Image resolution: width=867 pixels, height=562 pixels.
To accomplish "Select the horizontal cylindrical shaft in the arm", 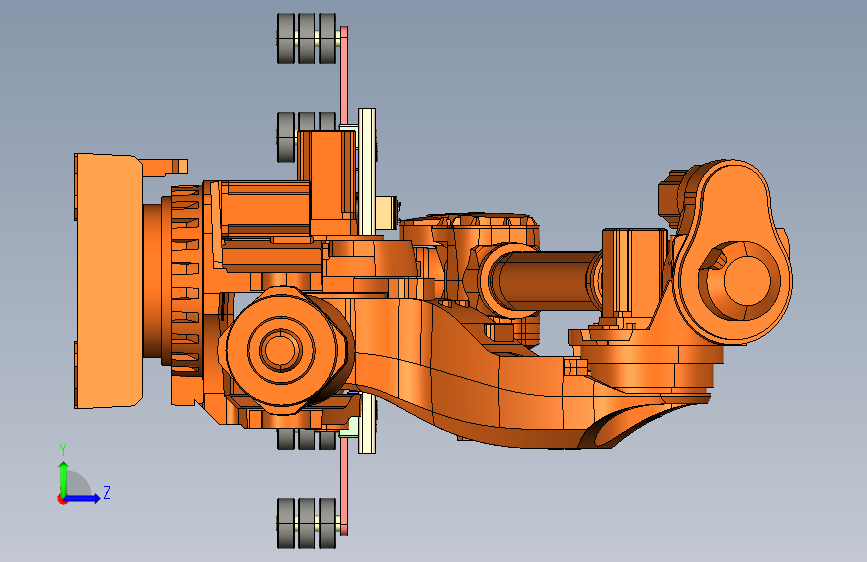I will click(x=545, y=281).
